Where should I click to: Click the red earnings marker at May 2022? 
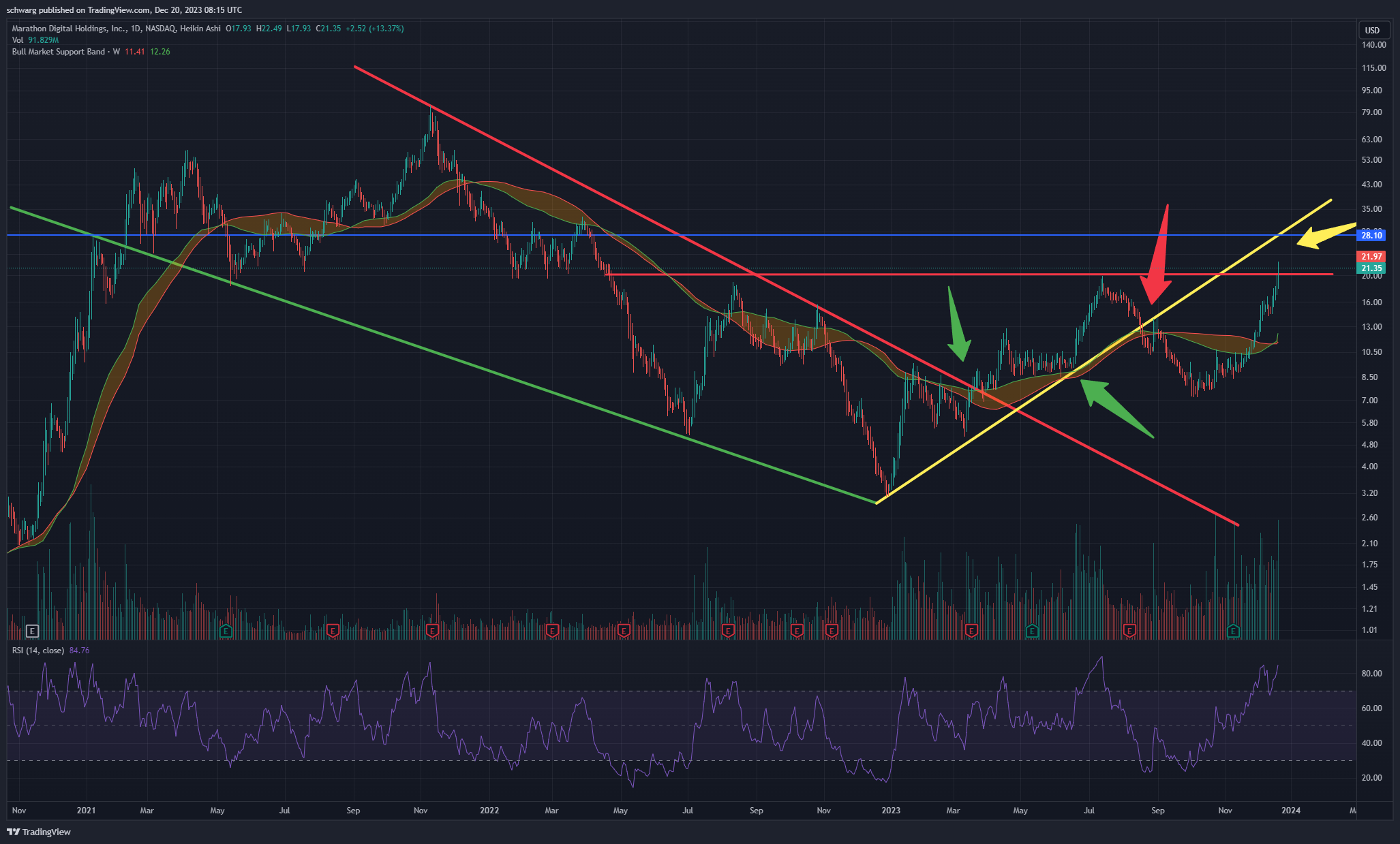click(623, 631)
